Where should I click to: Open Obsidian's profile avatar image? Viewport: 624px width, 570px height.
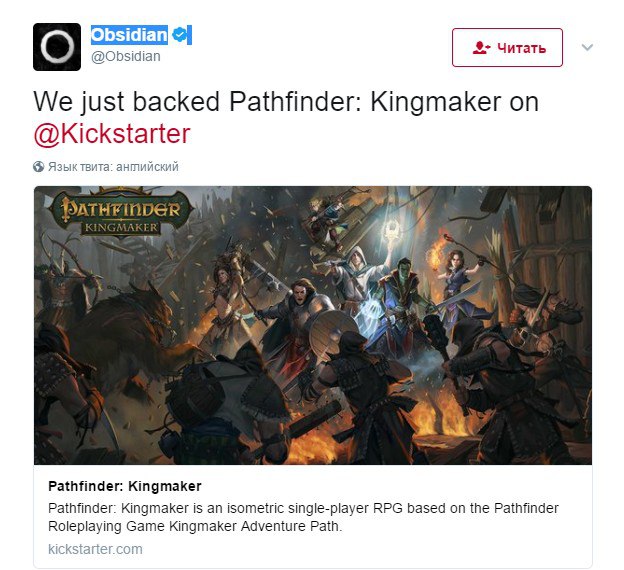click(57, 47)
